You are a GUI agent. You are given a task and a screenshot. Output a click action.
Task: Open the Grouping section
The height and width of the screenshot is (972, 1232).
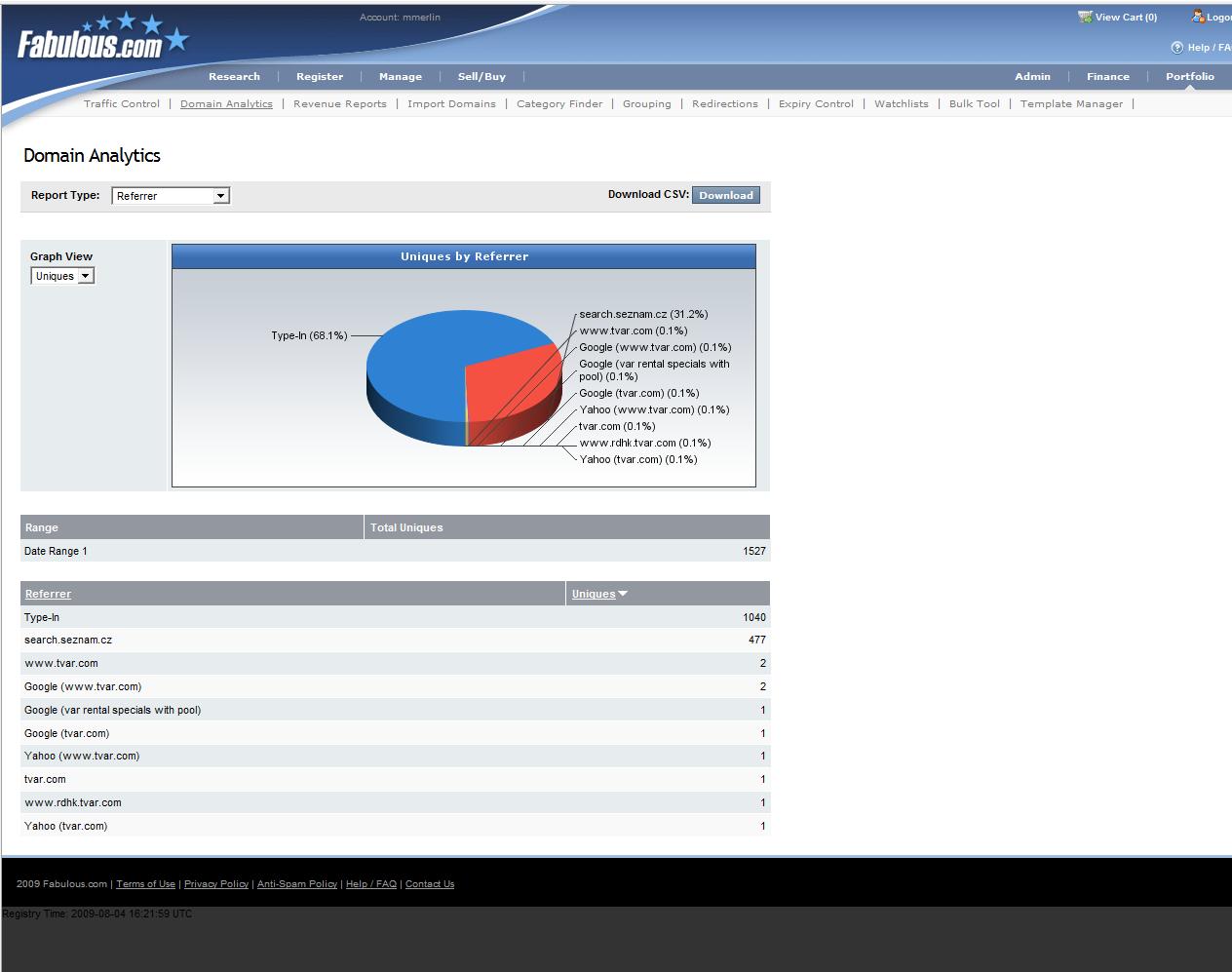pos(647,103)
